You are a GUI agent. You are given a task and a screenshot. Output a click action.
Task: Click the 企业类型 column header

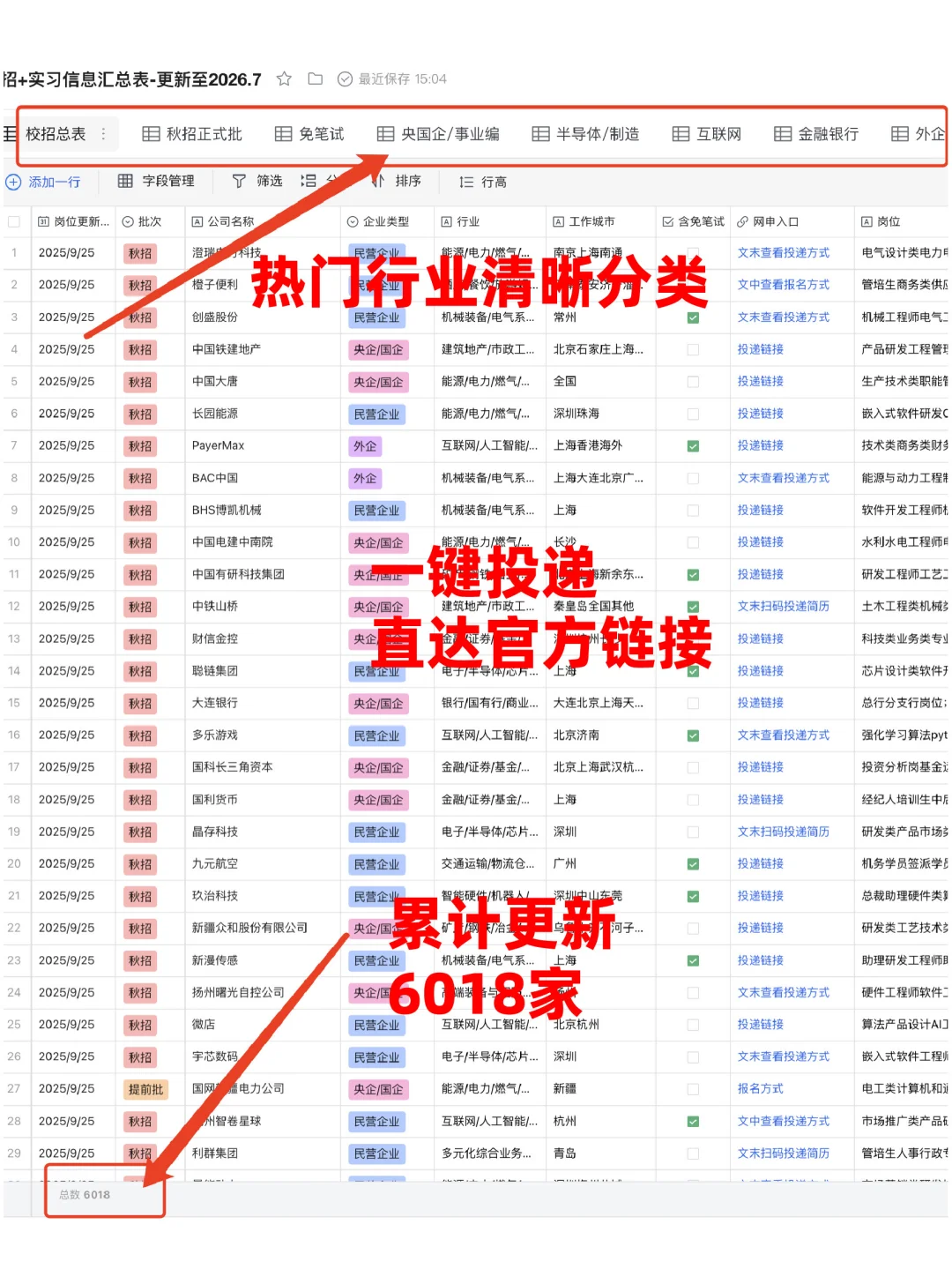[387, 221]
